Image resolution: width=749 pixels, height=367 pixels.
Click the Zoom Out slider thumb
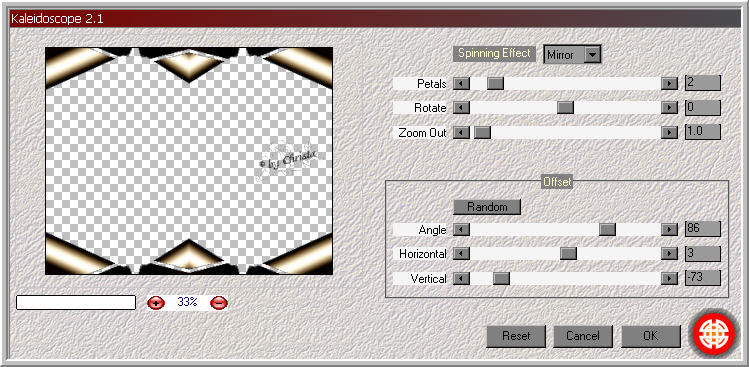[x=482, y=132]
